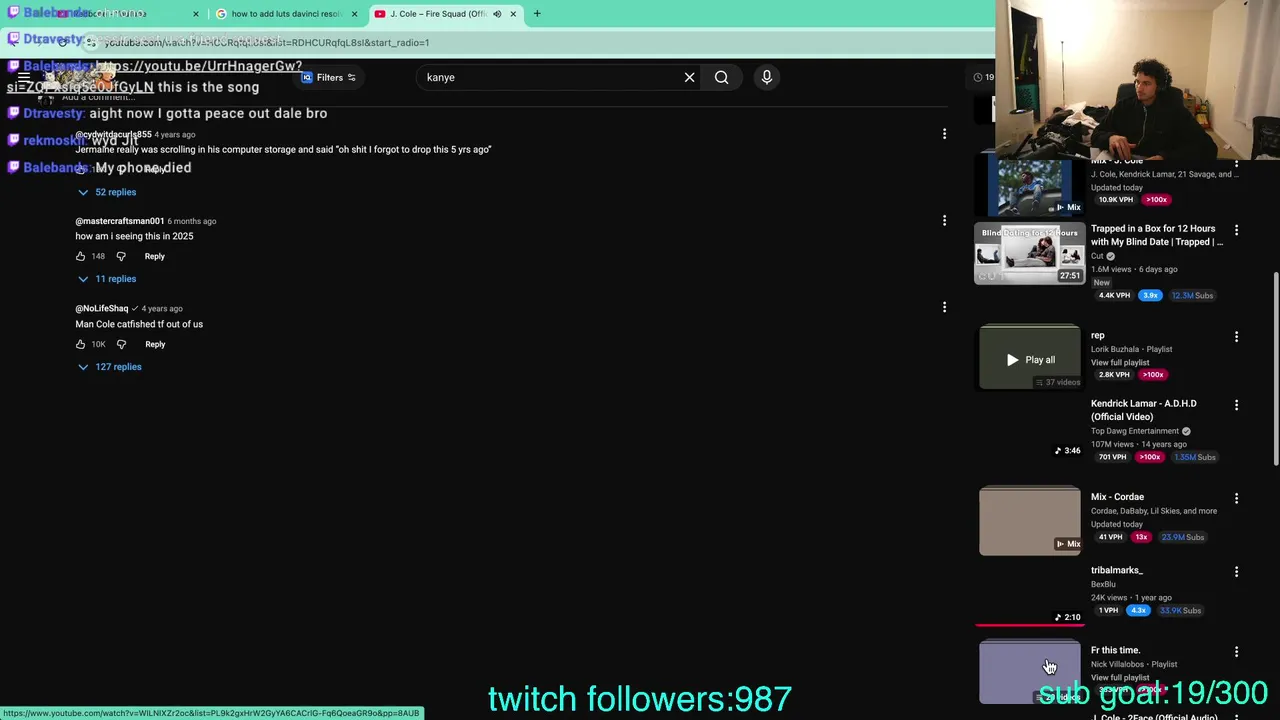Open the tribalmarks_ video title
Viewport: 1280px width, 720px height.
[1116, 570]
